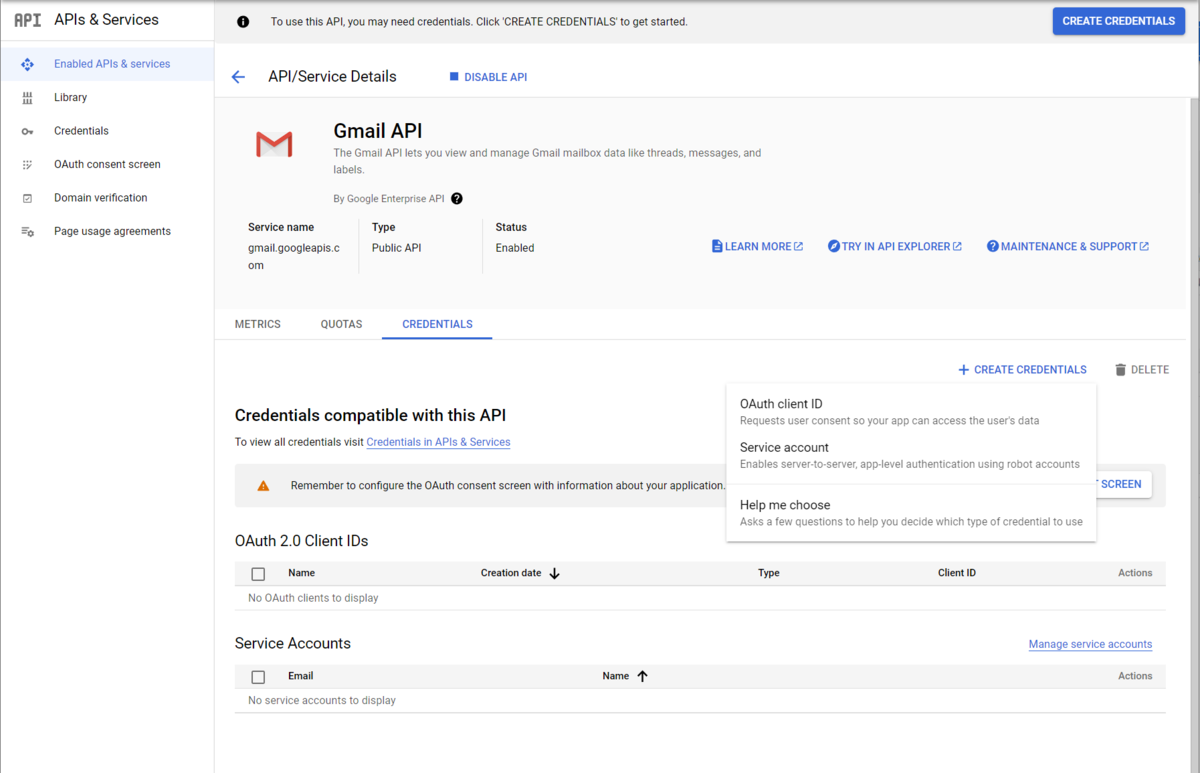Open Credentials in APIs & Services link
Screen dimensions: 1200x773
point(438,442)
